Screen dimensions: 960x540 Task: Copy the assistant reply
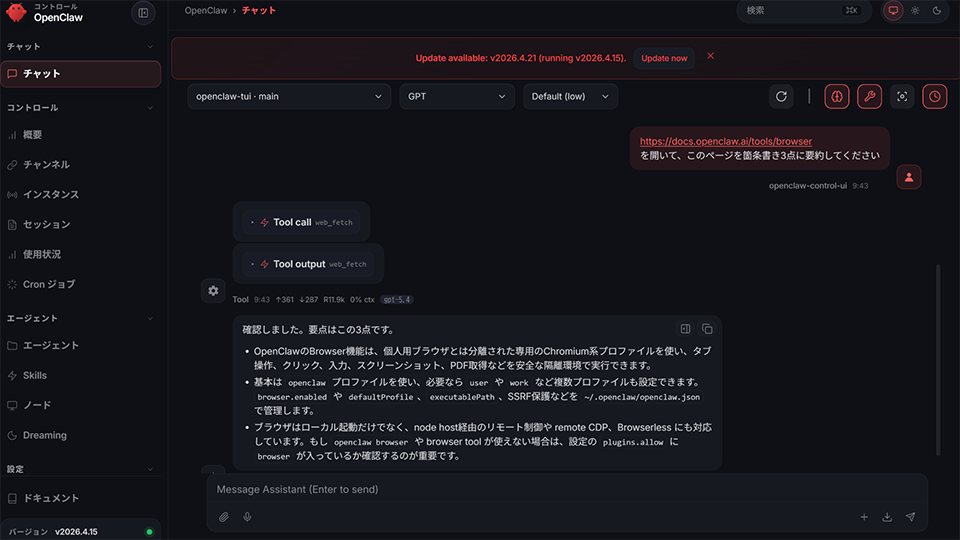tap(707, 329)
